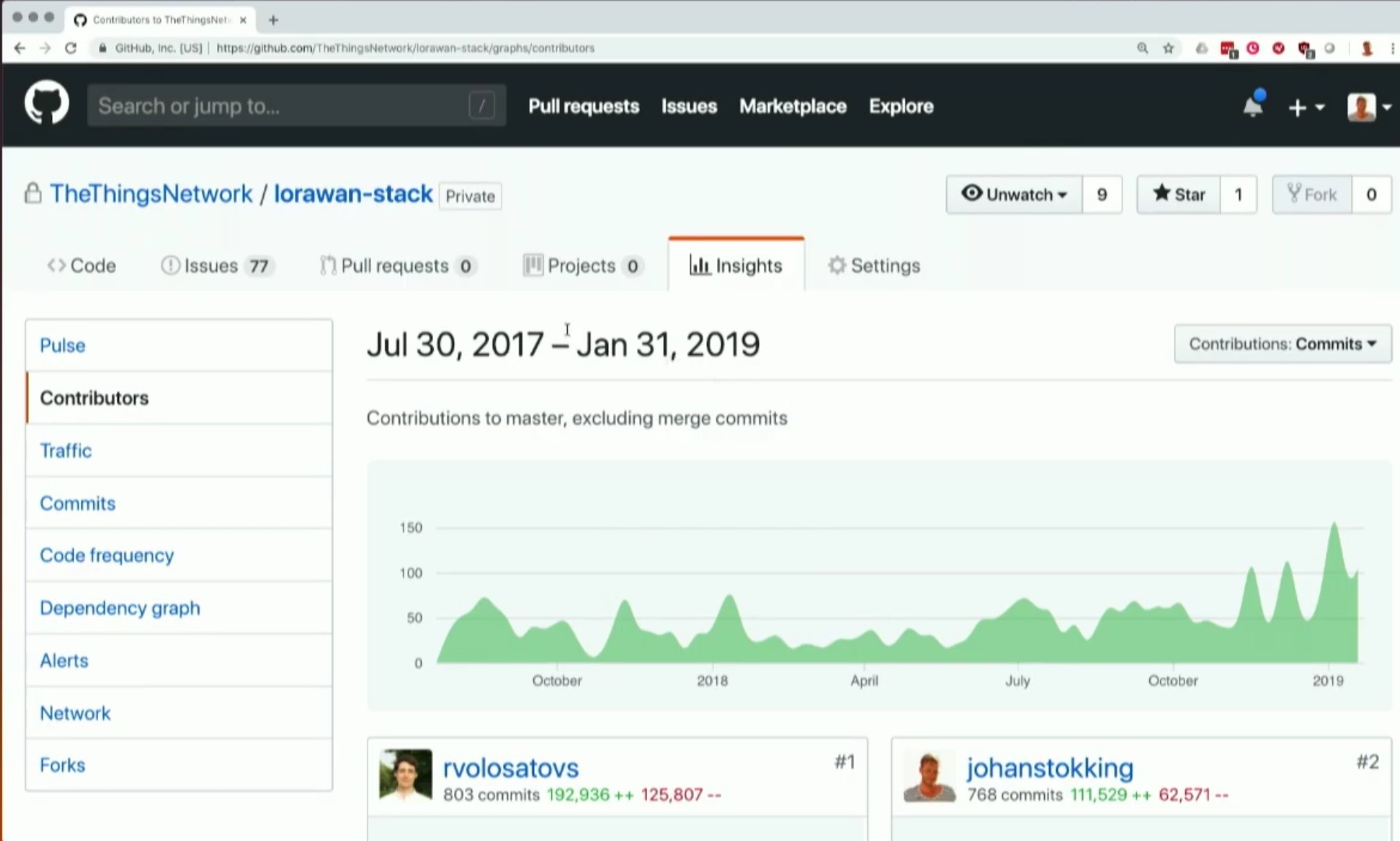Go to Explore
Screen dimensions: 1400x841
[x=901, y=106]
